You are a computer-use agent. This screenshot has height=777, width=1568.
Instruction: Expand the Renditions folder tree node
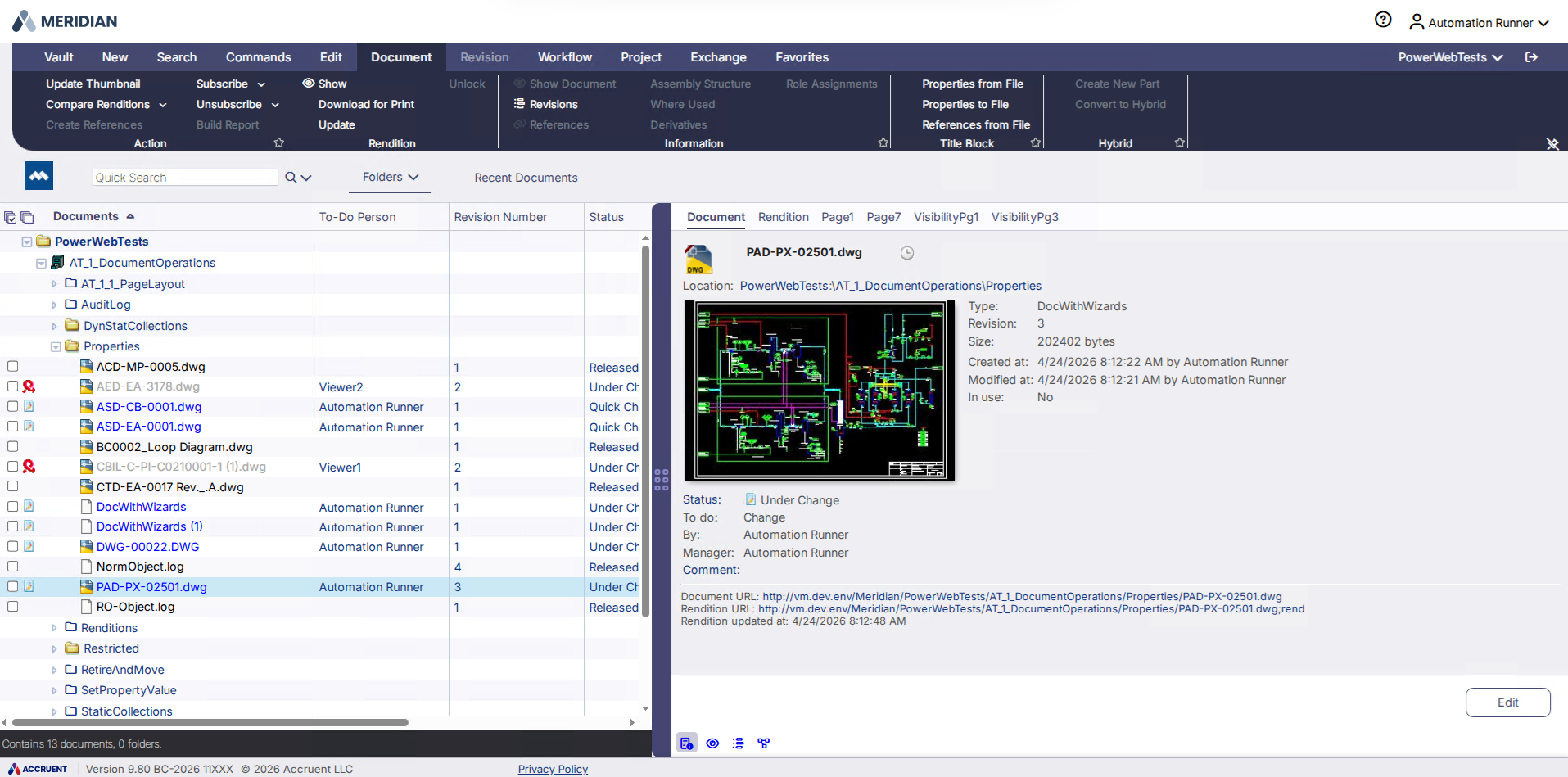click(x=55, y=628)
